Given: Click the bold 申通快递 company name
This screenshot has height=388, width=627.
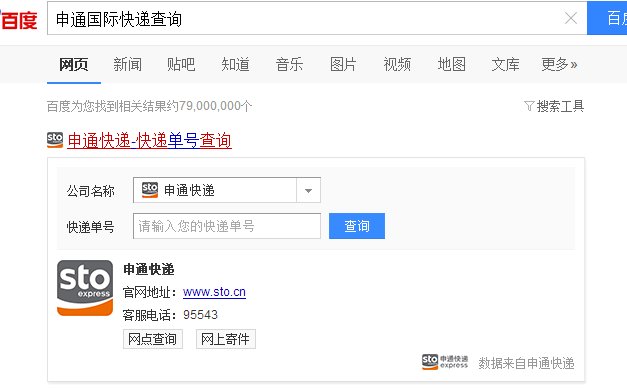Looking at the screenshot, I should [x=149, y=270].
